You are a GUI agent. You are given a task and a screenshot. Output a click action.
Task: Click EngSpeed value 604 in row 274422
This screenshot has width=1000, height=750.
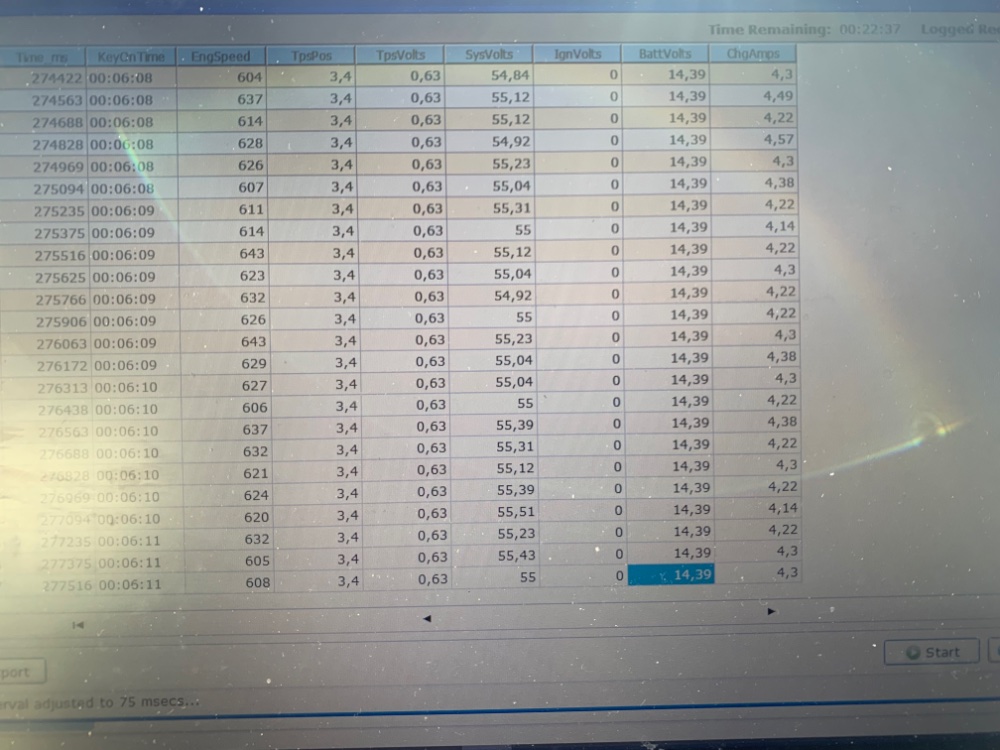click(x=221, y=77)
